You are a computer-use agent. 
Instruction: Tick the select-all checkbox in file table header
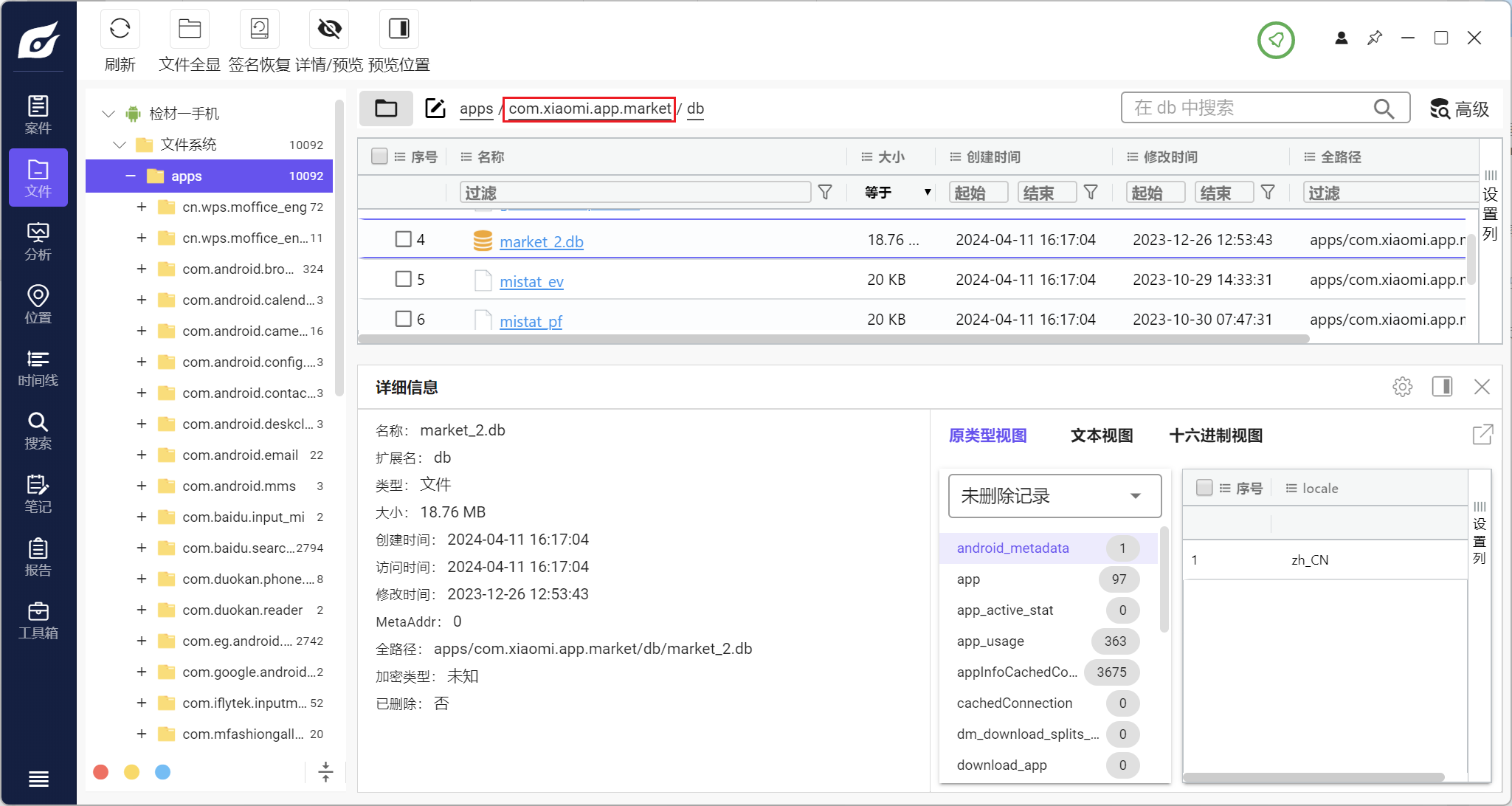tap(379, 156)
